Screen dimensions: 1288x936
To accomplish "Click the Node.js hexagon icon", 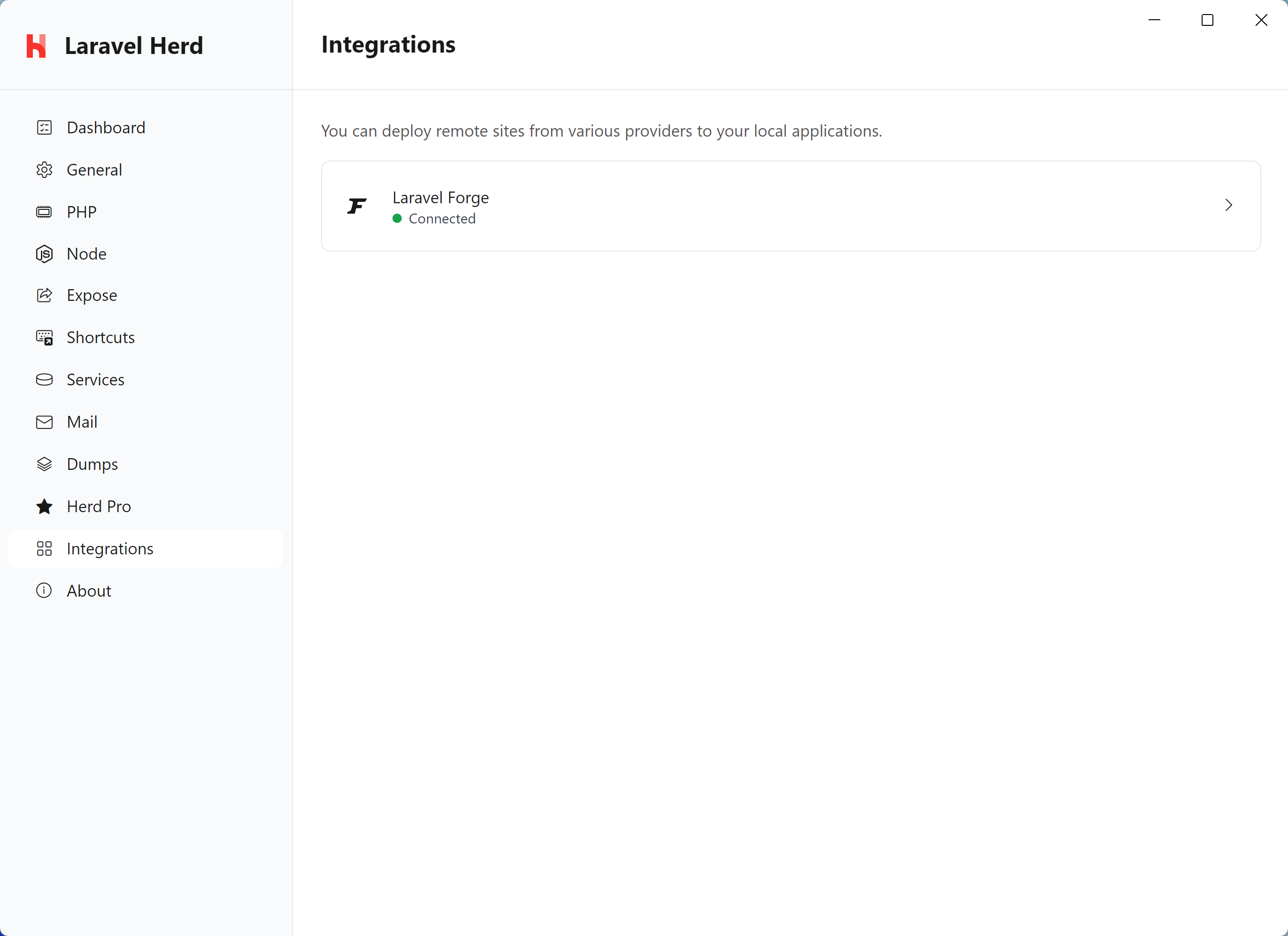I will 44,253.
